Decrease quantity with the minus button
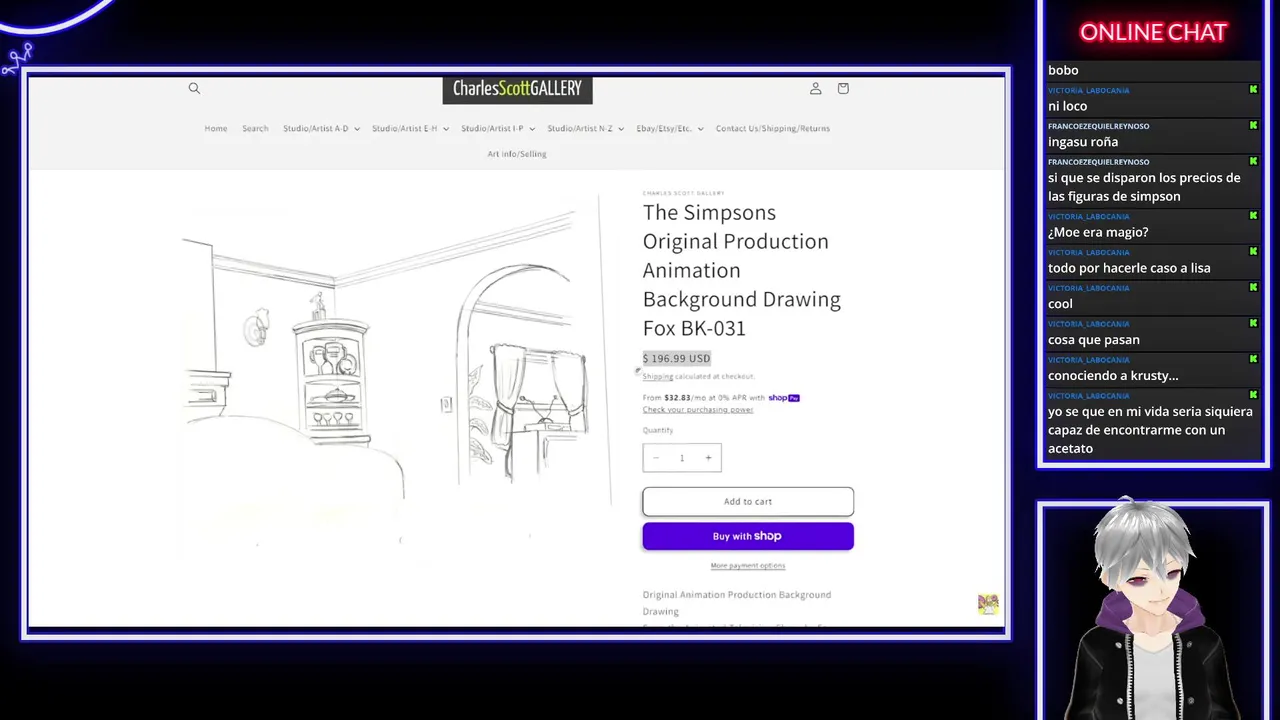Viewport: 1280px width, 720px height. tap(656, 458)
